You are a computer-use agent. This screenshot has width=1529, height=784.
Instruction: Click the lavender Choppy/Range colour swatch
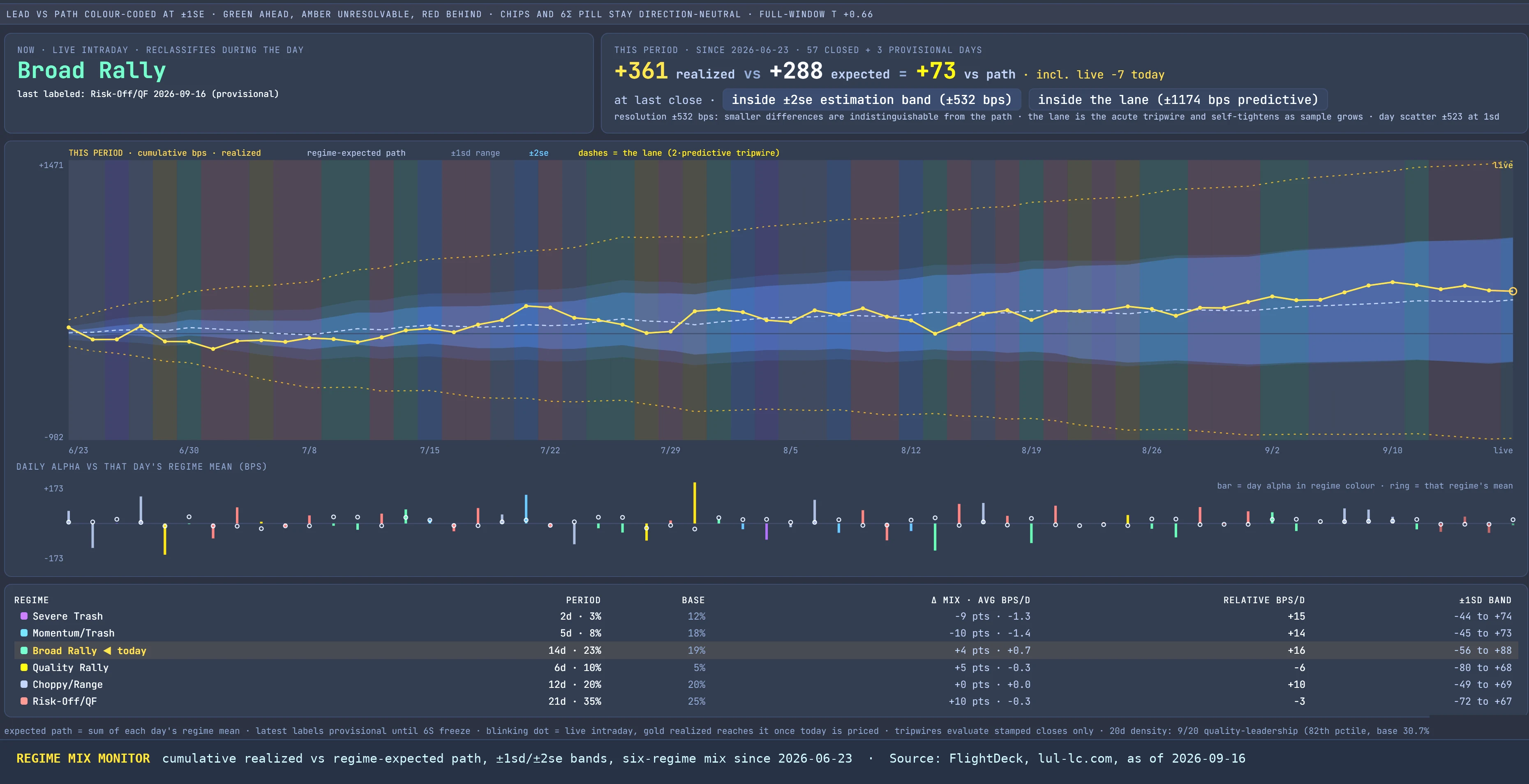click(x=24, y=684)
